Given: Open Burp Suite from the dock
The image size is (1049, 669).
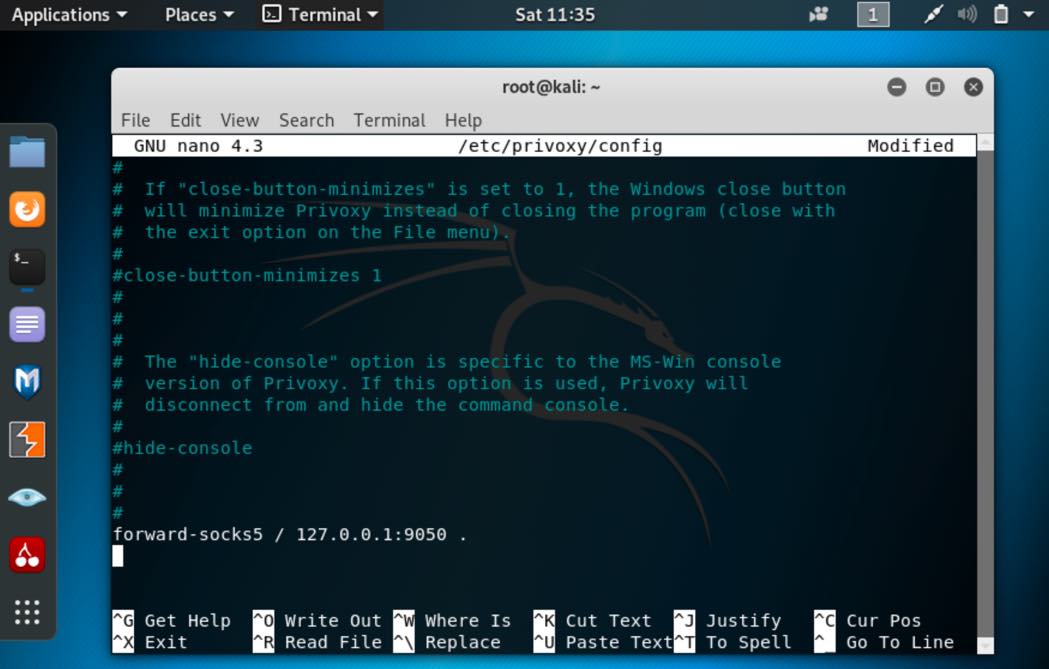Looking at the screenshot, I should point(27,440).
